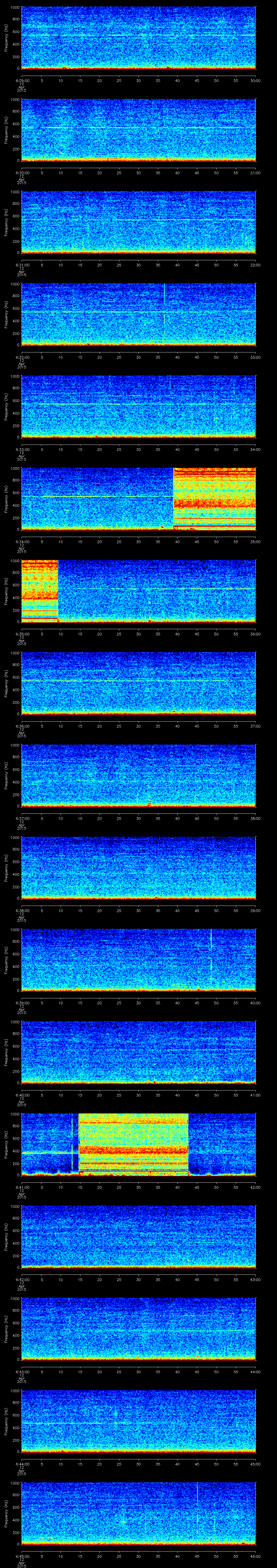Viewport: 277px width, 1568px height.
Task: Click the tonal line near 540 Hz in the 6:36 spectrogram
Action: [x=125, y=680]
